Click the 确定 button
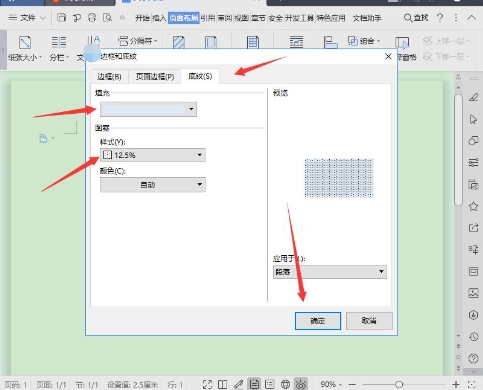 (318, 321)
